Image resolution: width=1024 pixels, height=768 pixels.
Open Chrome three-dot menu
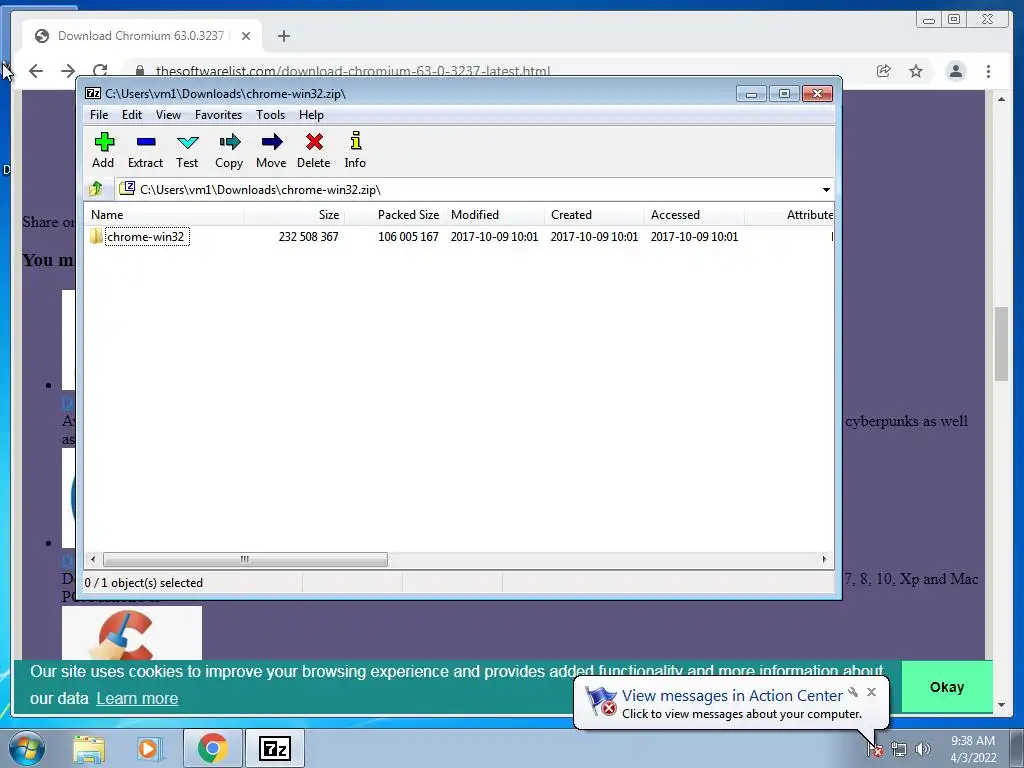pyautogui.click(x=989, y=71)
